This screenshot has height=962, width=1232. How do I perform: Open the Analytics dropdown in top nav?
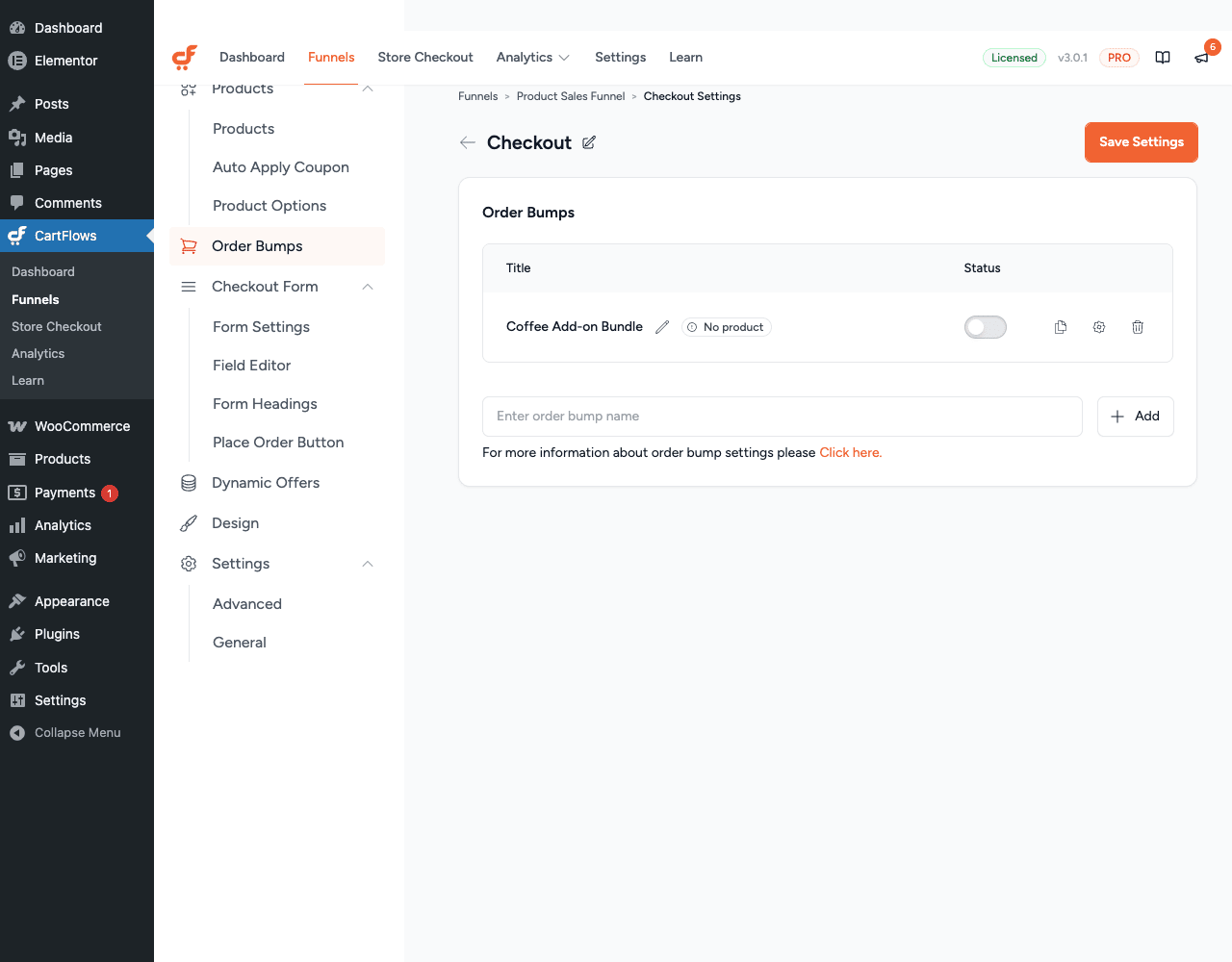tap(533, 58)
